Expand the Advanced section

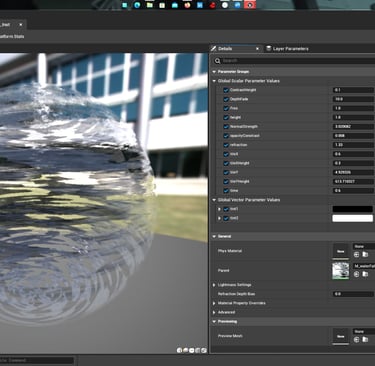(214, 312)
